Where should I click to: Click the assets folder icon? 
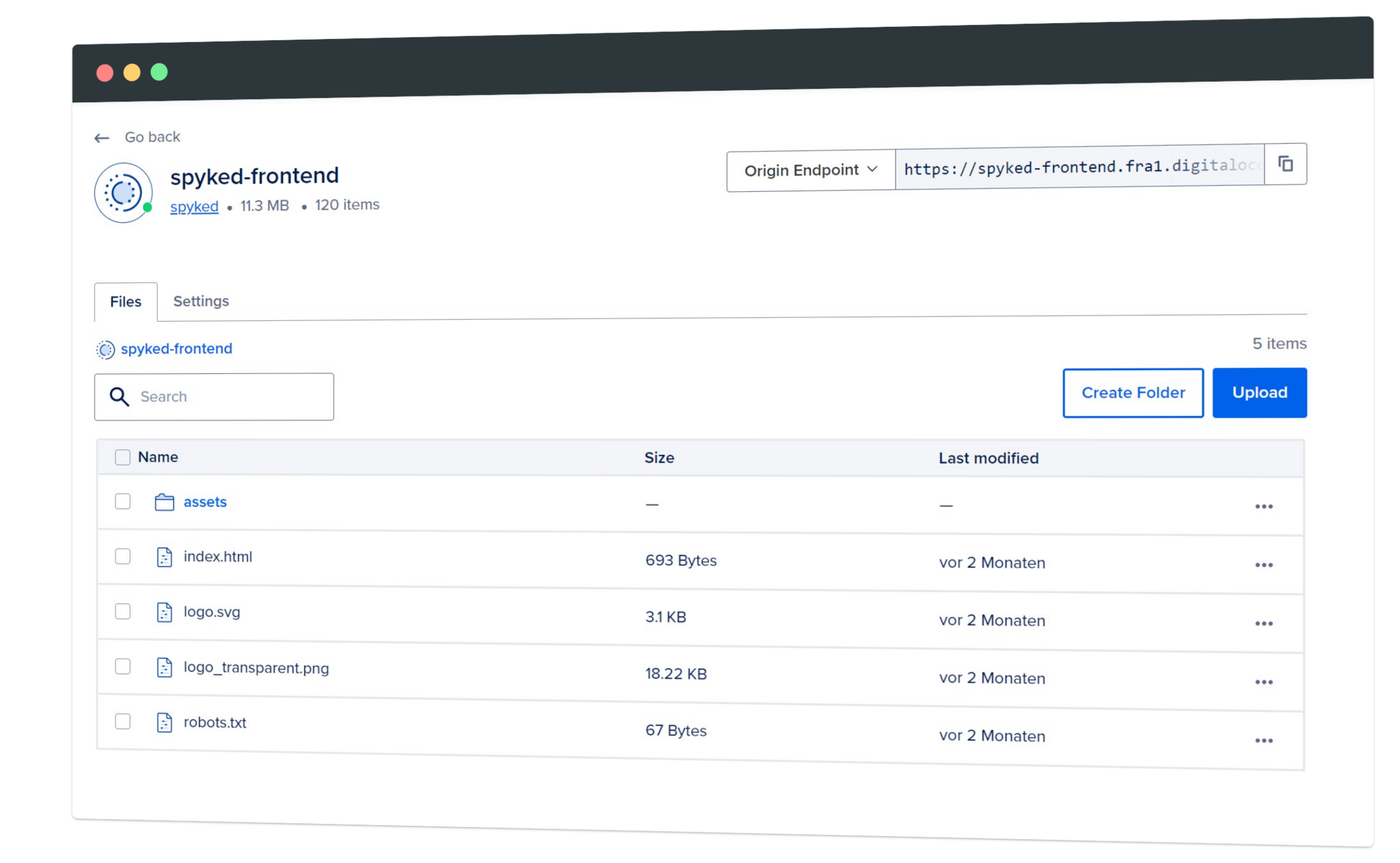tap(164, 502)
